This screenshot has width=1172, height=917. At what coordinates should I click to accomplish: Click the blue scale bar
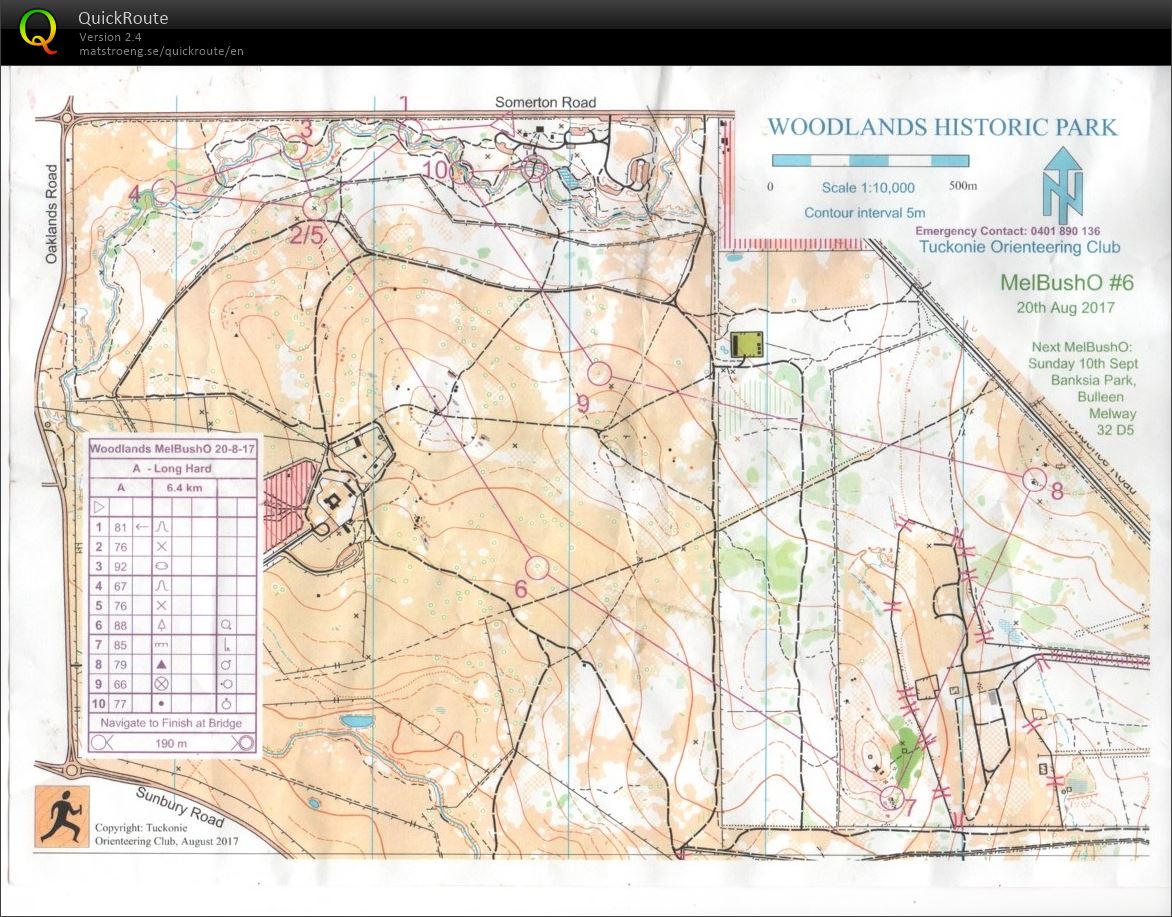pyautogui.click(x=870, y=161)
